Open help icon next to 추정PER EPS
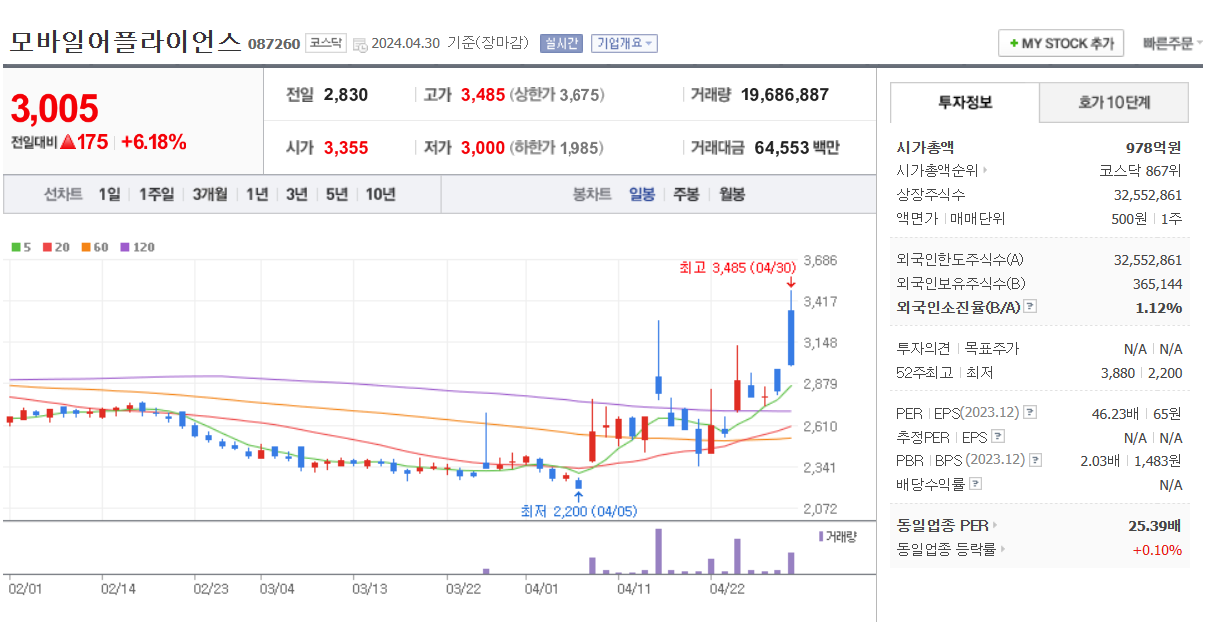The height and width of the screenshot is (622, 1208). [998, 437]
